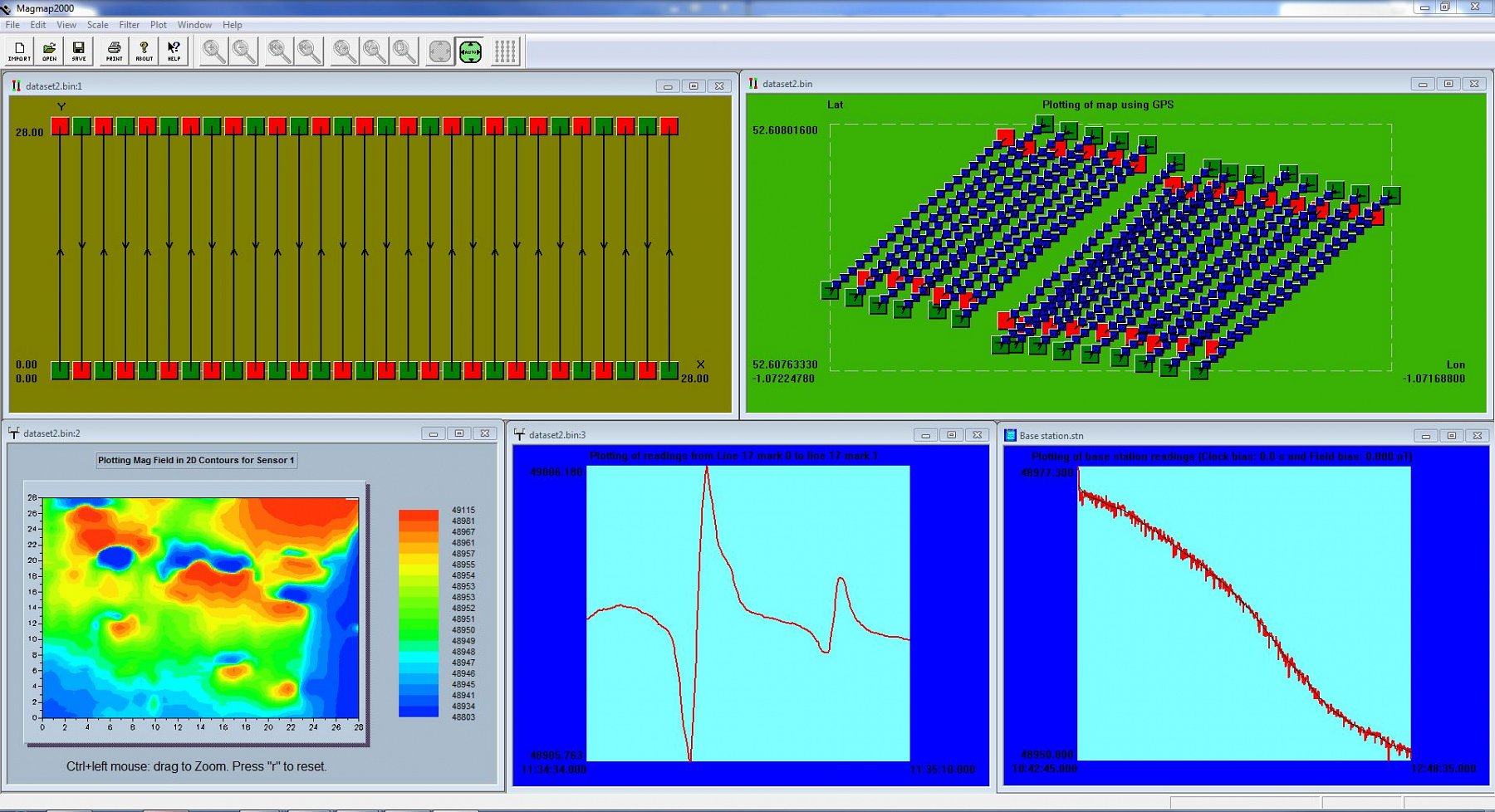Image resolution: width=1495 pixels, height=812 pixels.
Task: Click the horizontal-zoom magnifier icon
Action: pos(276,50)
